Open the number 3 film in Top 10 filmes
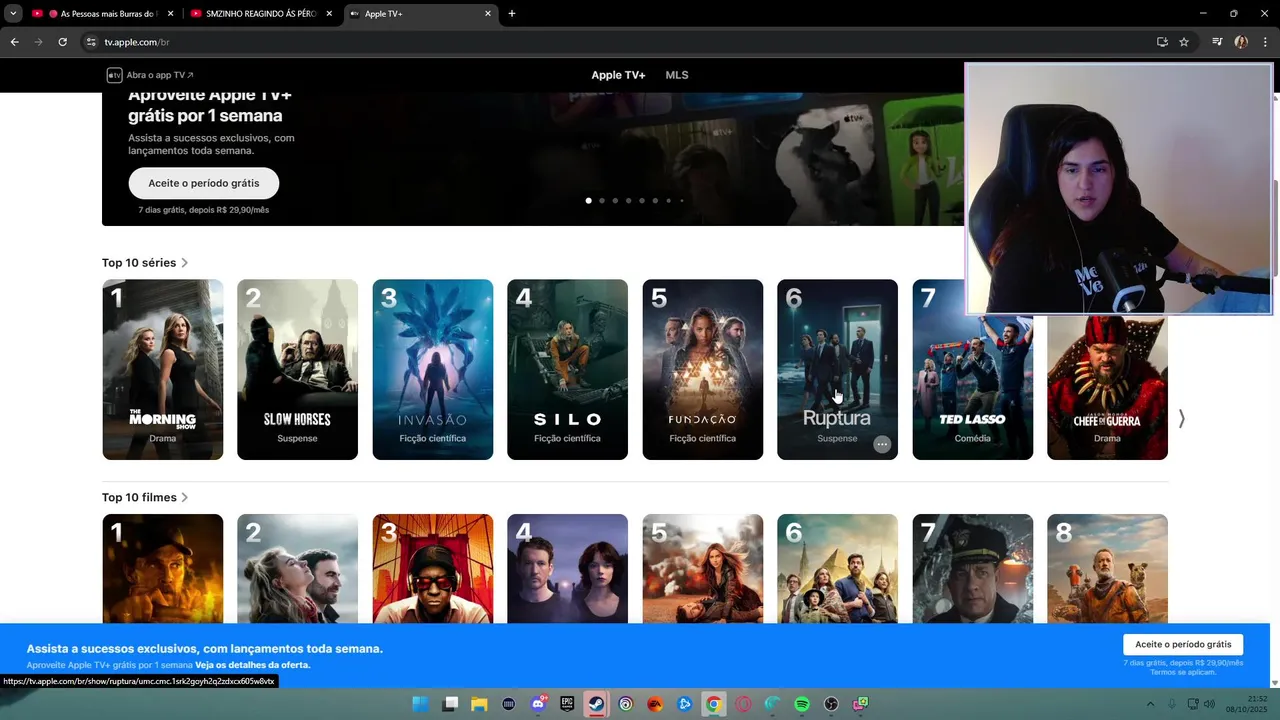Screen dimensions: 1280x720 (433, 568)
